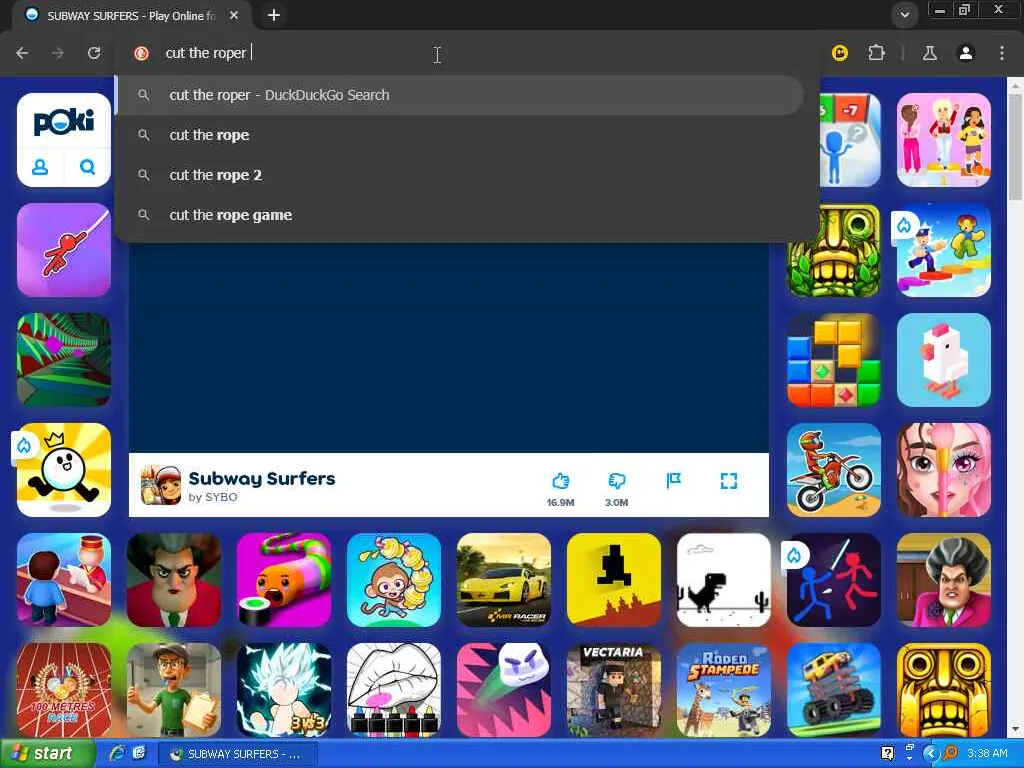
Task: Choose "cut the roper - DuckDuckGo Search" suggestion
Action: 460,95
